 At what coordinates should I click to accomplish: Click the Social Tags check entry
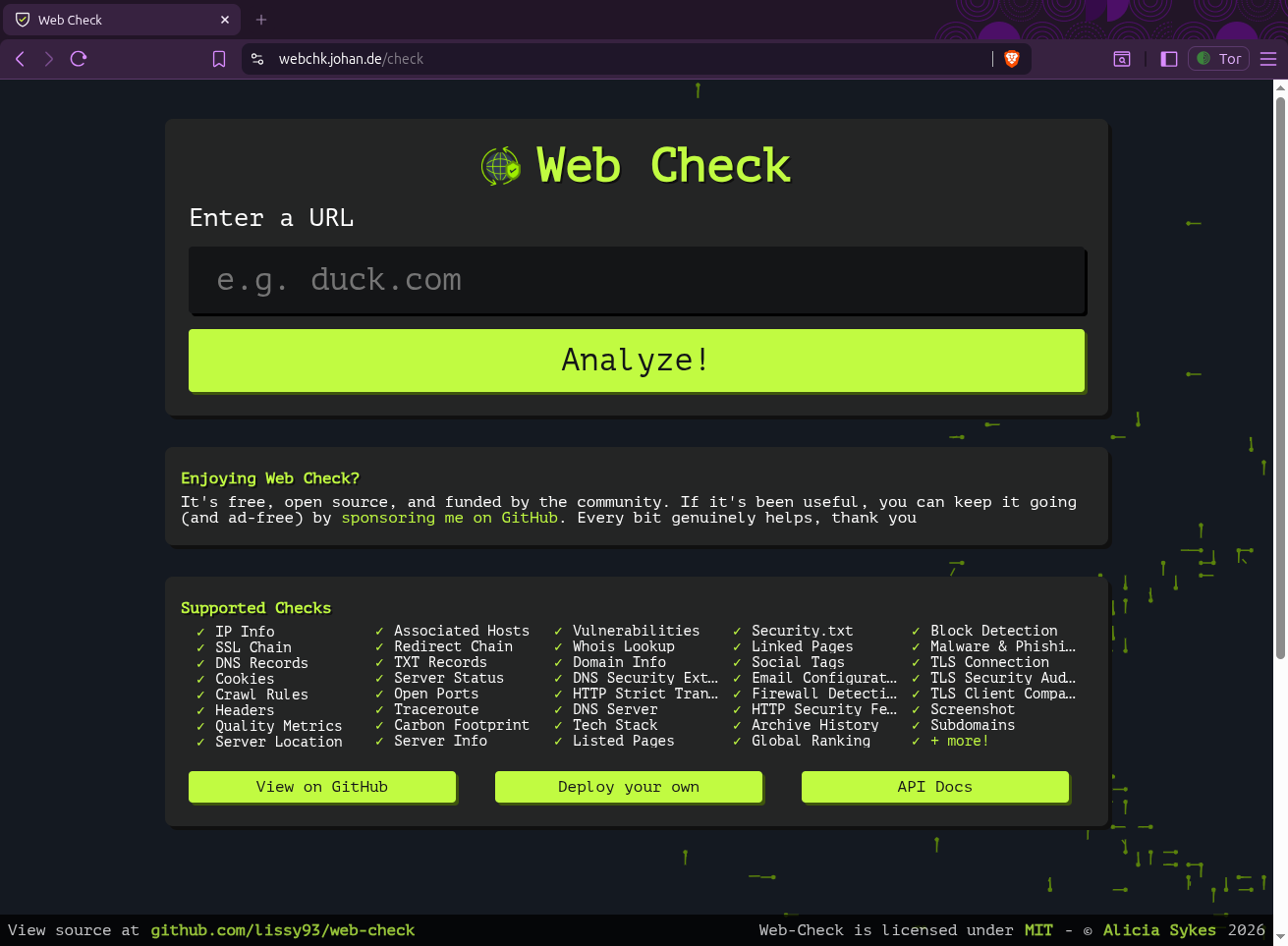pyautogui.click(x=798, y=662)
